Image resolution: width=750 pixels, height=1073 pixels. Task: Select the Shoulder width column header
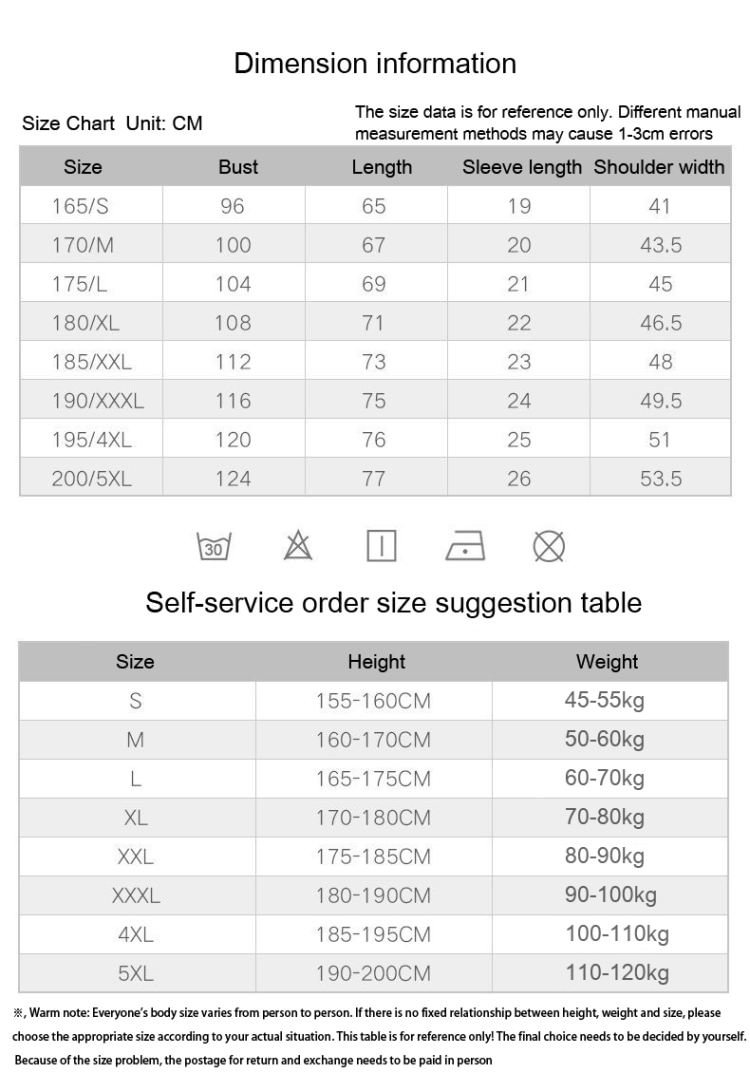tap(659, 167)
